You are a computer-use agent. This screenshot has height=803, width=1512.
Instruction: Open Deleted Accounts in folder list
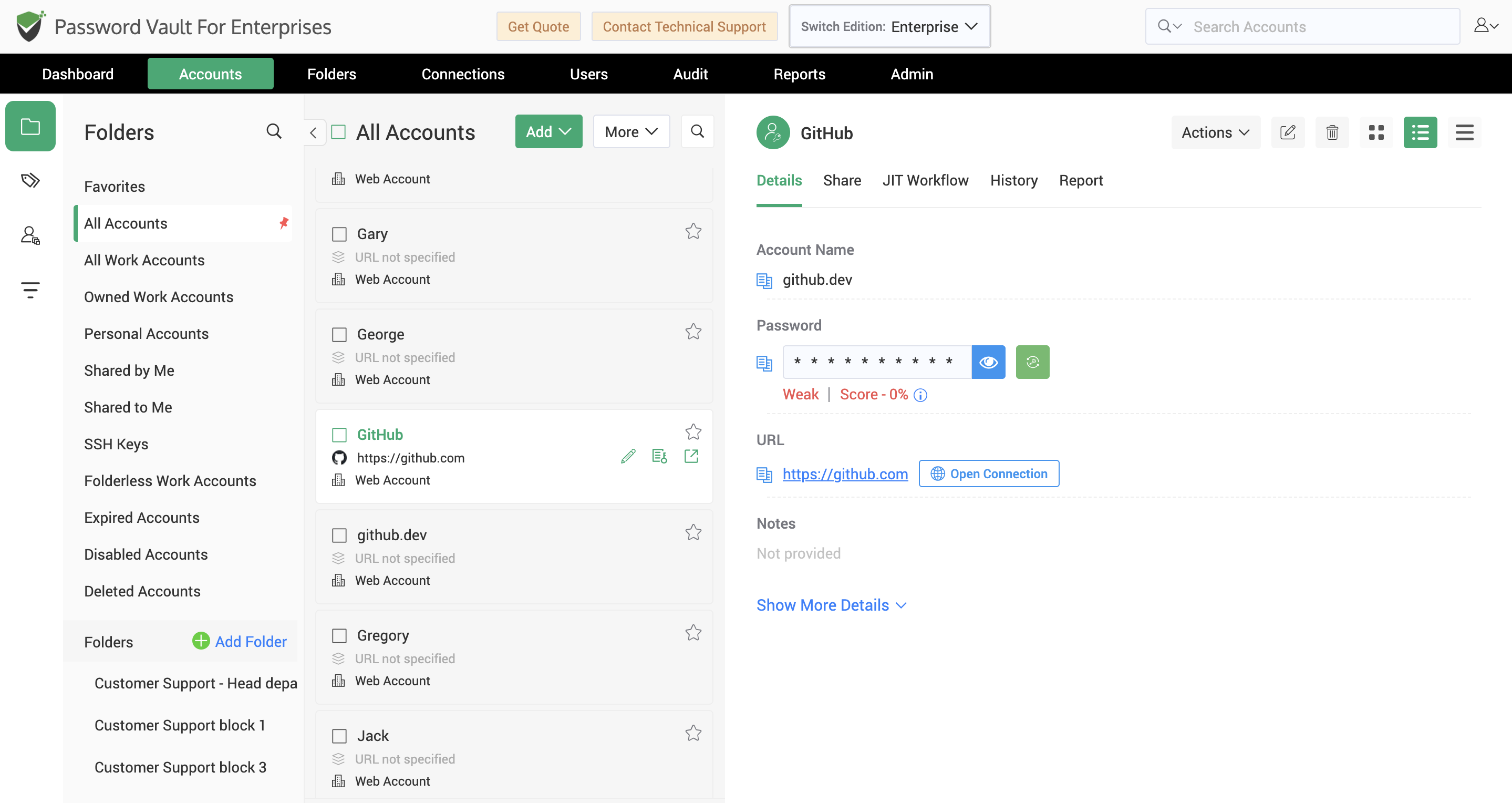[142, 591]
